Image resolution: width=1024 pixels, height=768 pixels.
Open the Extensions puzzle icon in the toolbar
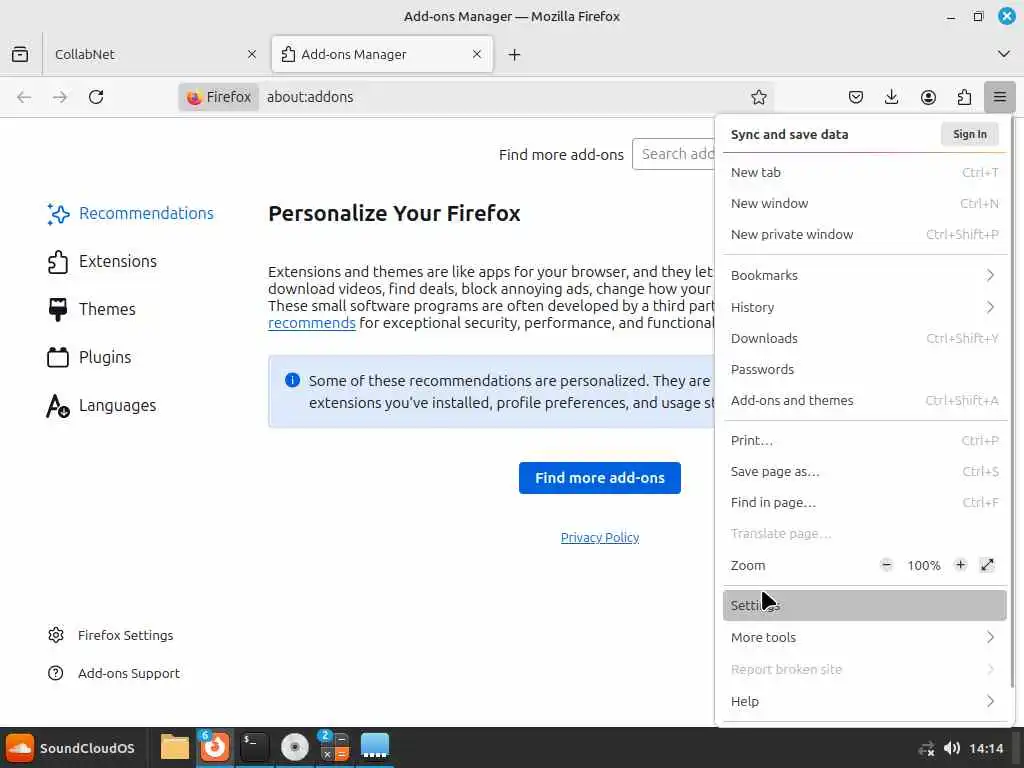[964, 97]
